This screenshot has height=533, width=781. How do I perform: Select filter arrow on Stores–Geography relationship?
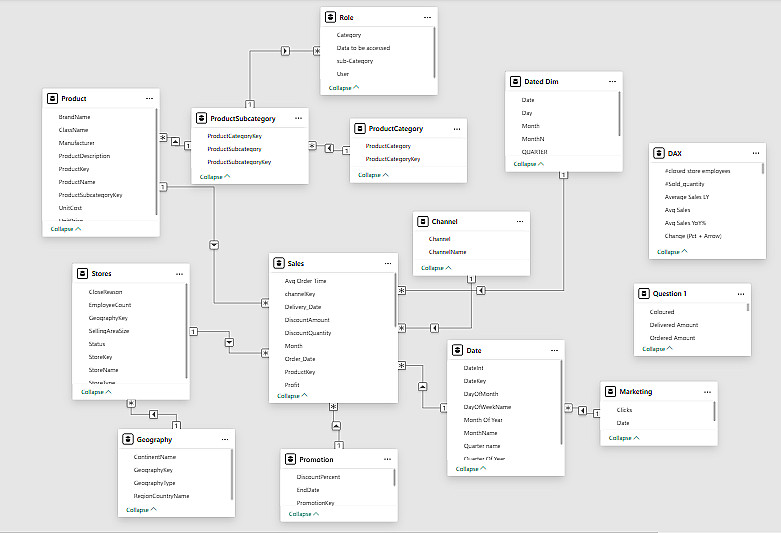pyautogui.click(x=153, y=414)
